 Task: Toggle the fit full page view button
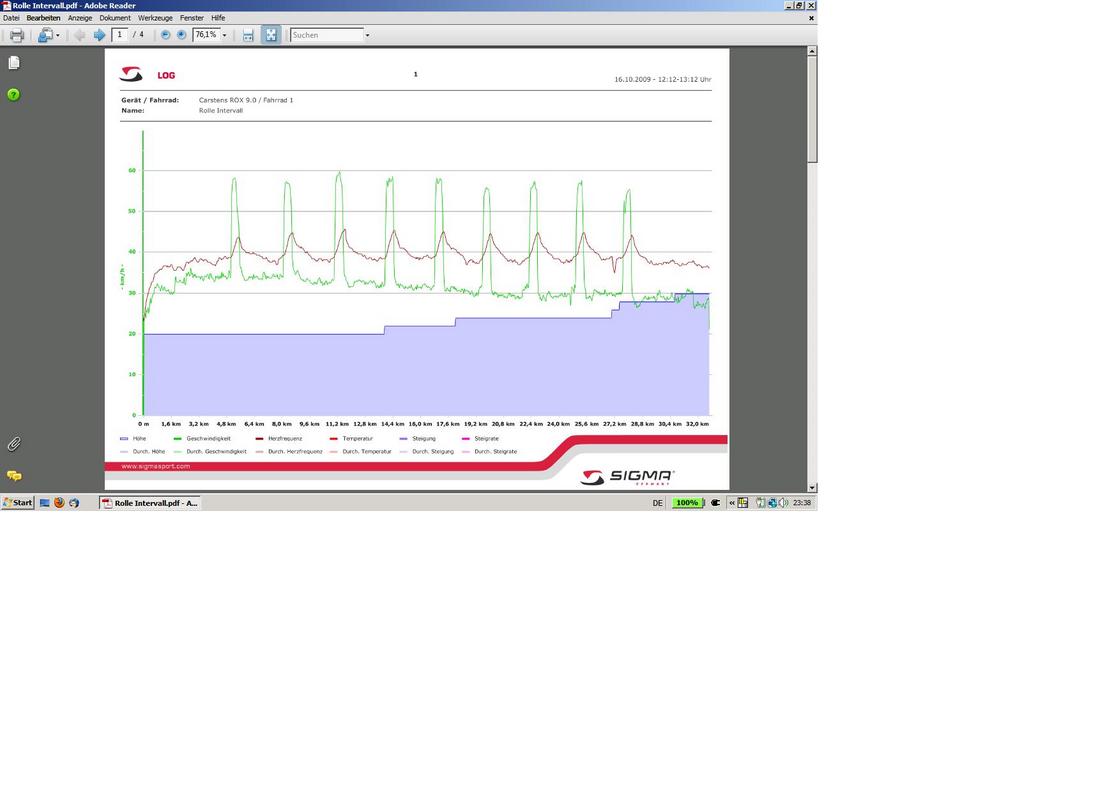click(x=271, y=35)
